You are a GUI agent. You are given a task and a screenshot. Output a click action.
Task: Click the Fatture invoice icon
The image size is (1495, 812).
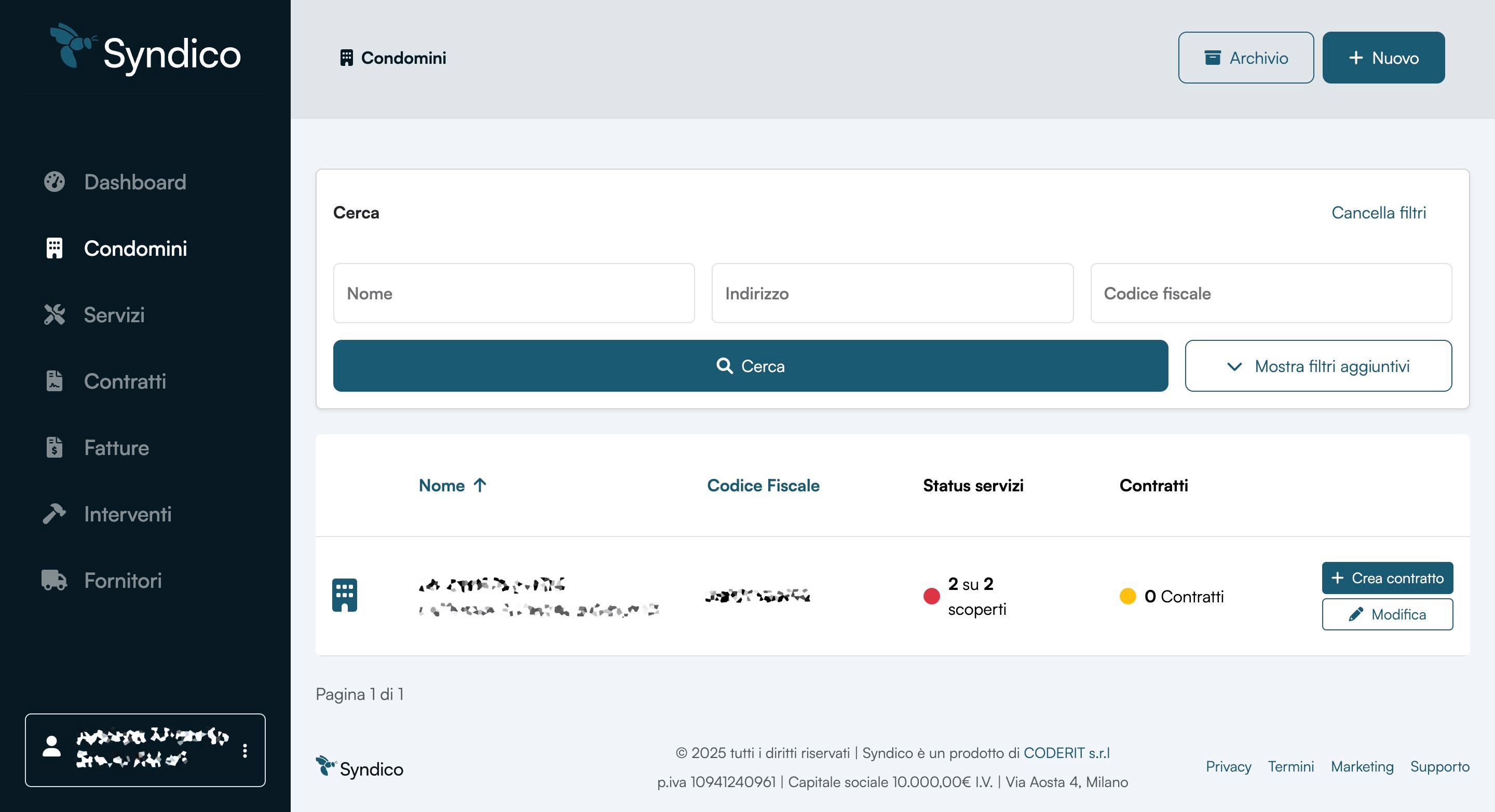click(x=55, y=448)
